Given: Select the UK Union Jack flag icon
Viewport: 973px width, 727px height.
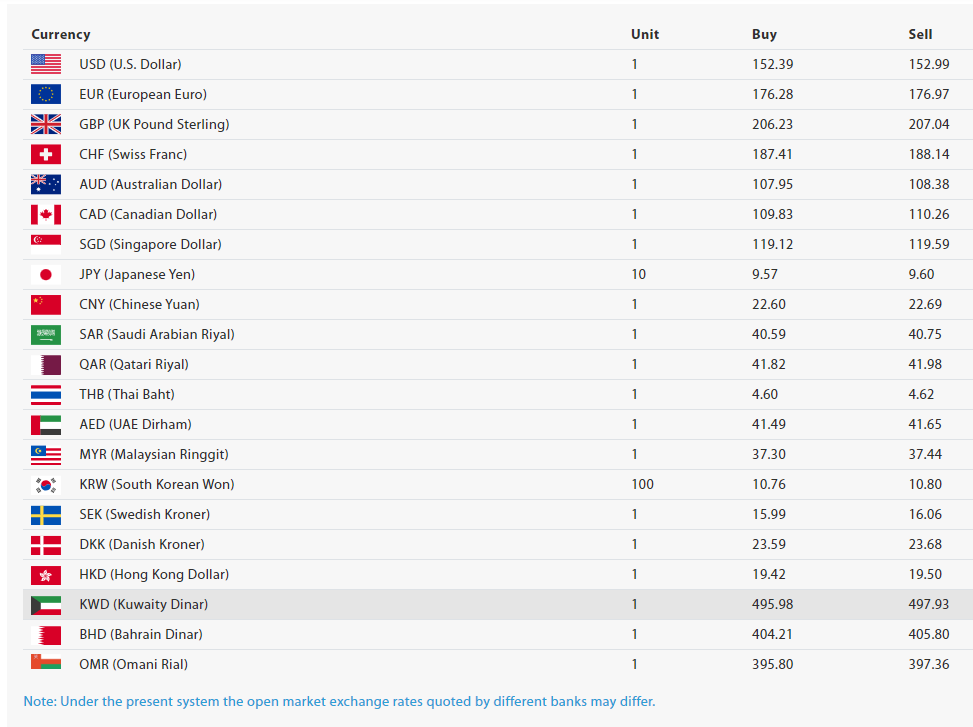Looking at the screenshot, I should click(46, 124).
